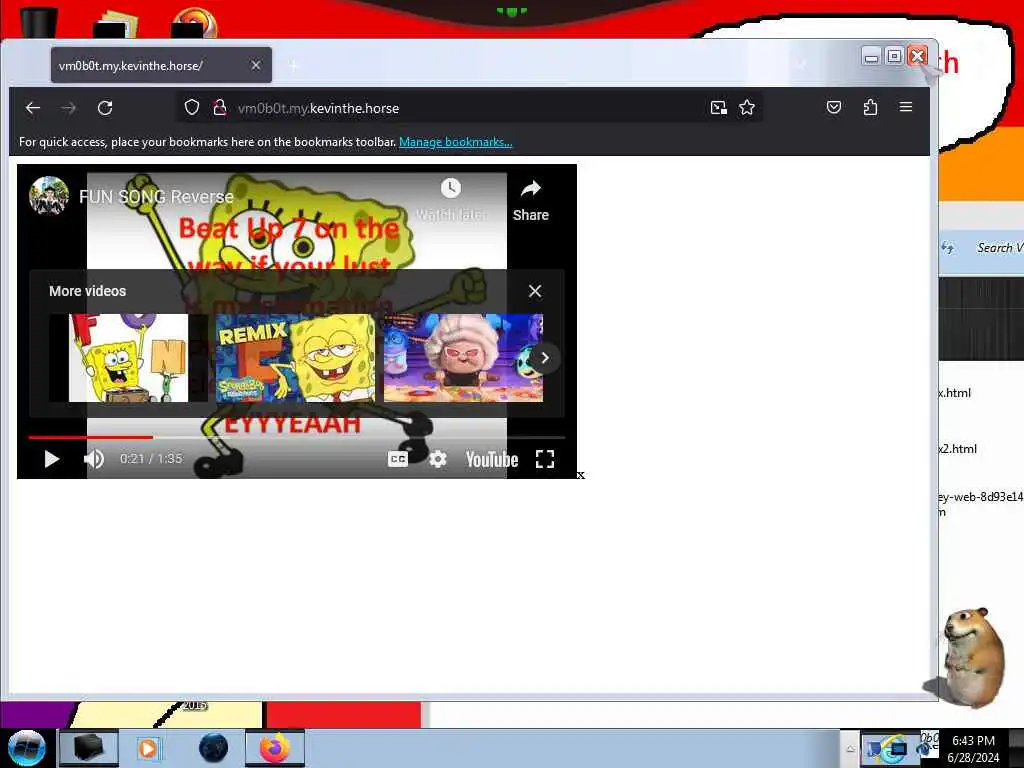
Task: Toggle closed captions CC button
Action: (x=398, y=459)
